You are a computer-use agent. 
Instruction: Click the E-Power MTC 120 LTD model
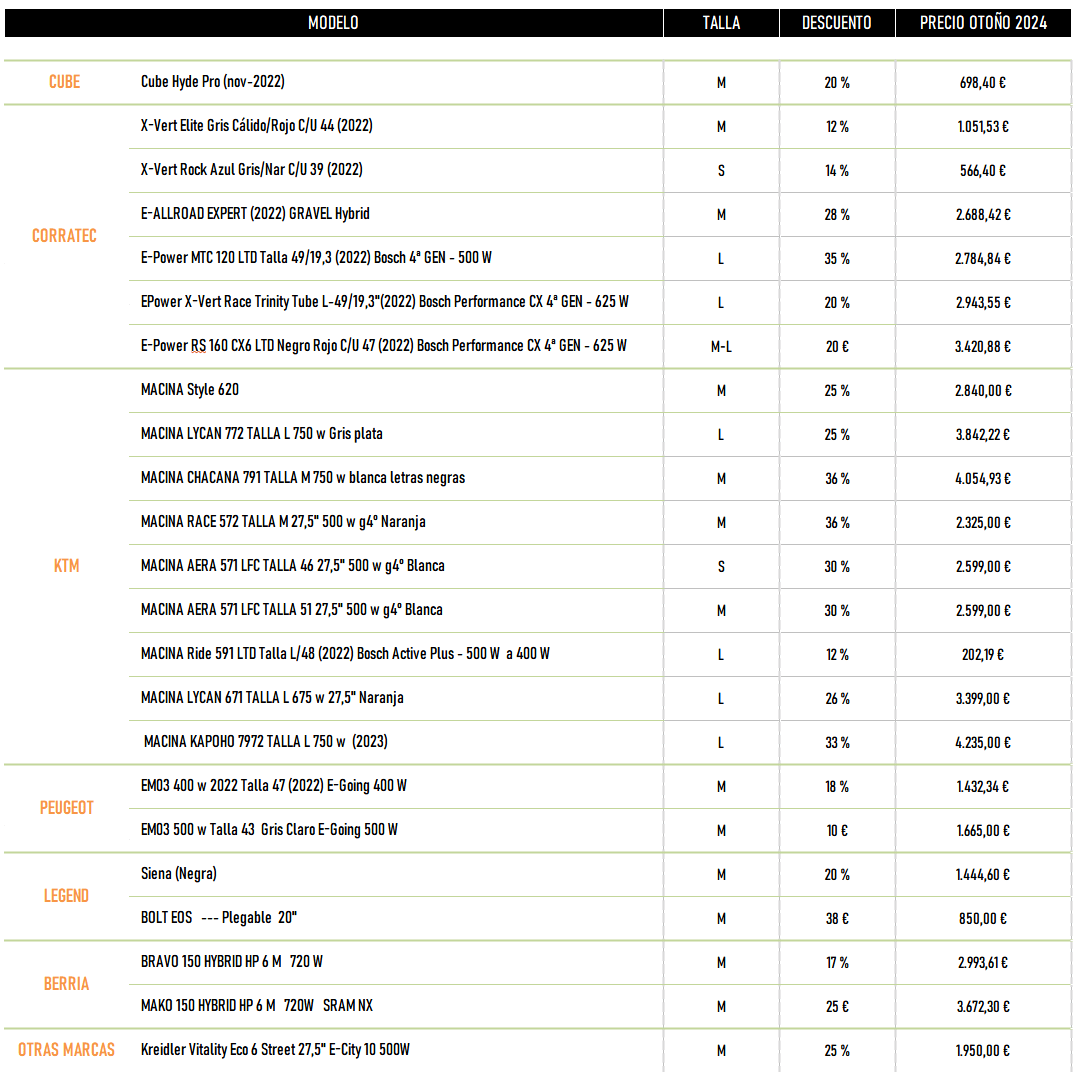tap(316, 258)
